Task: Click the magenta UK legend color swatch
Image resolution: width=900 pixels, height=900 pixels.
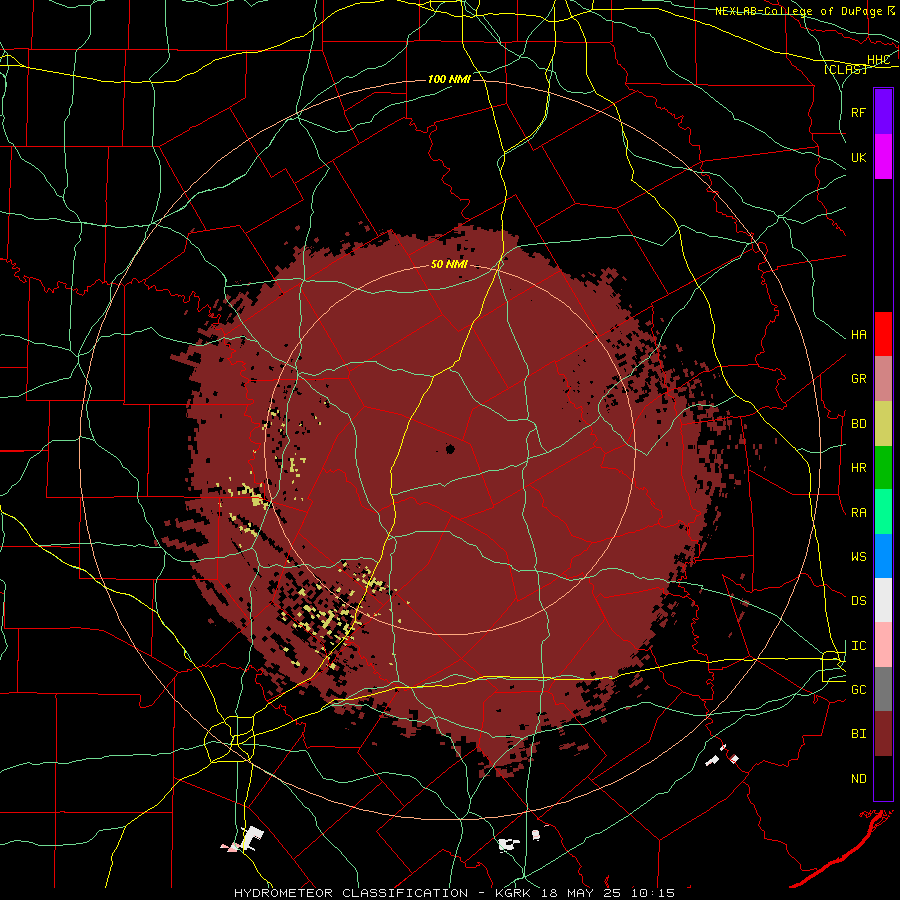Action: 883,157
